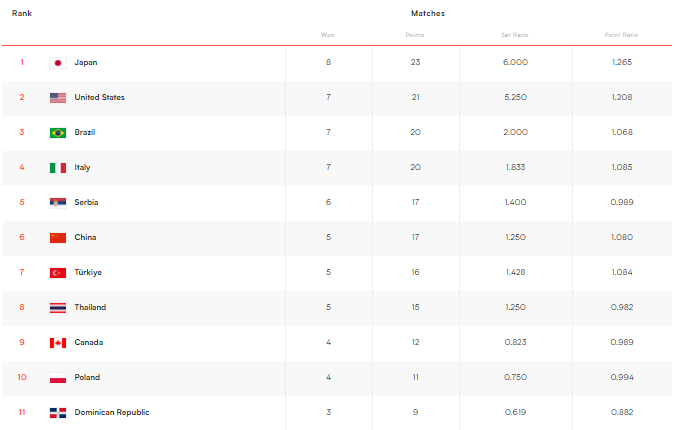Click the Poland flag icon
This screenshot has height=430, width=675.
(58, 378)
